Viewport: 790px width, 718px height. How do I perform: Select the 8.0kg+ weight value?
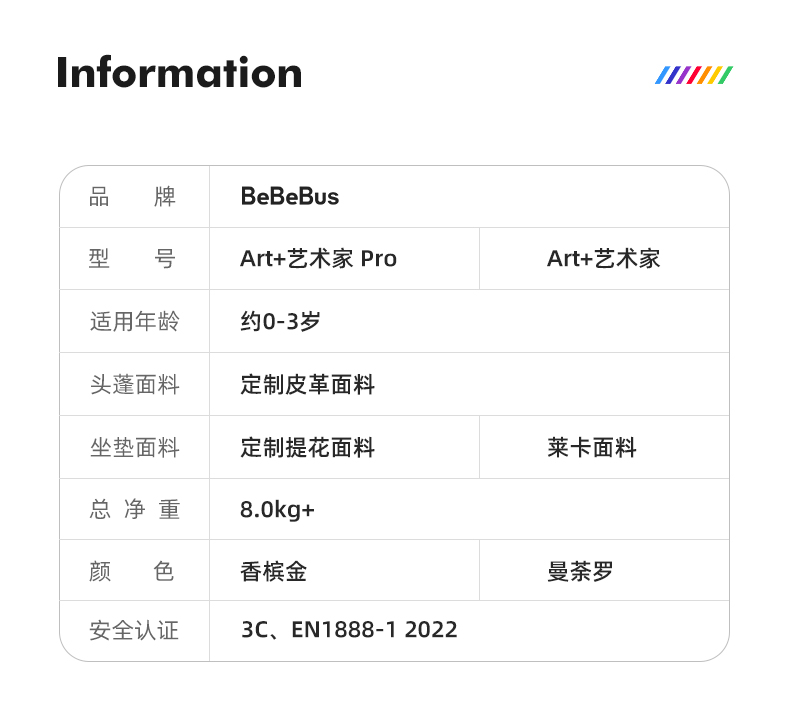click(x=278, y=510)
